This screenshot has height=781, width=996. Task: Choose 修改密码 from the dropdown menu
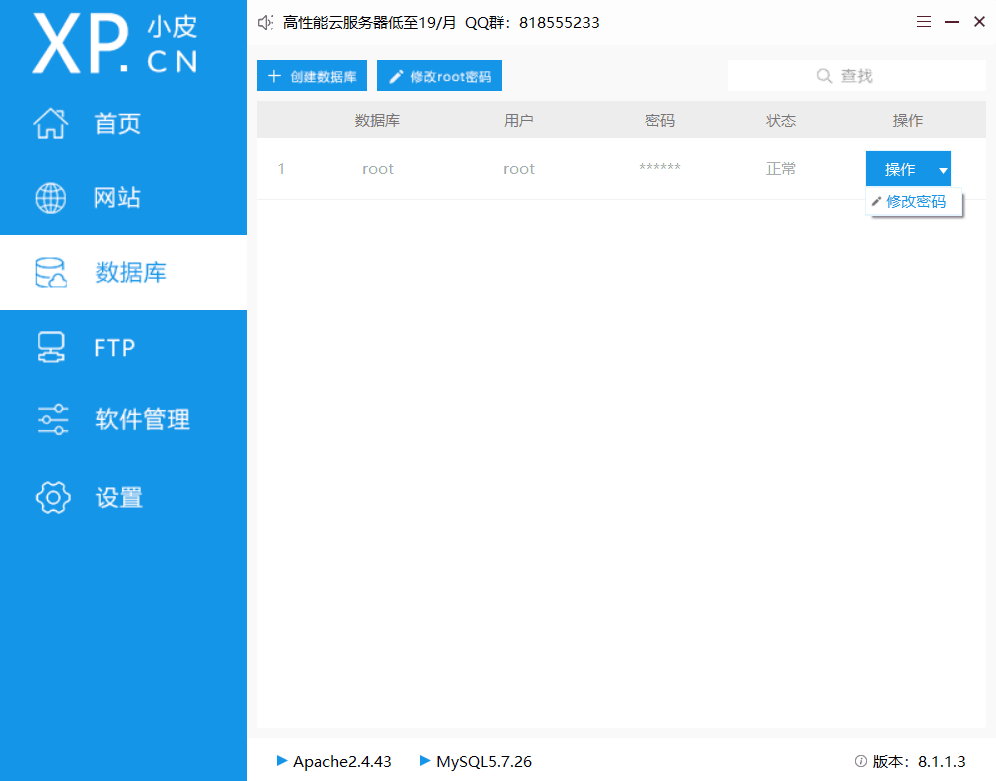tap(914, 201)
